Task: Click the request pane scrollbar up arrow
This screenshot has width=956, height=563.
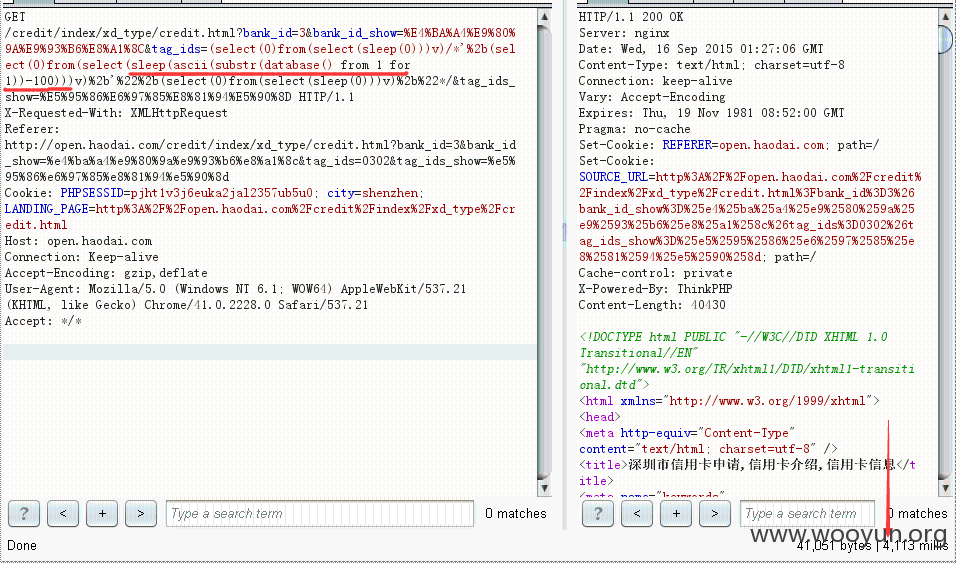Action: (x=543, y=18)
